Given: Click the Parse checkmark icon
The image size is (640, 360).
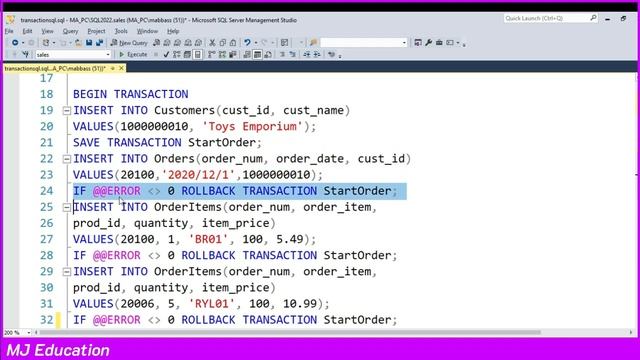Looking at the screenshot, I should [x=166, y=54].
